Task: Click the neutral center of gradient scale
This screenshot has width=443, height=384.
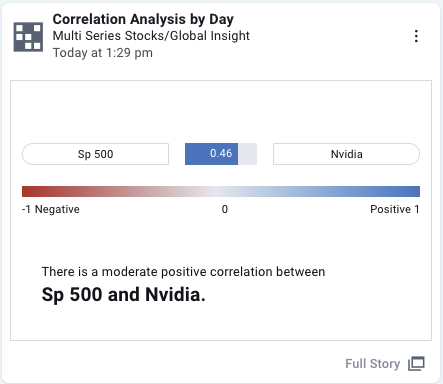Action: 221,191
